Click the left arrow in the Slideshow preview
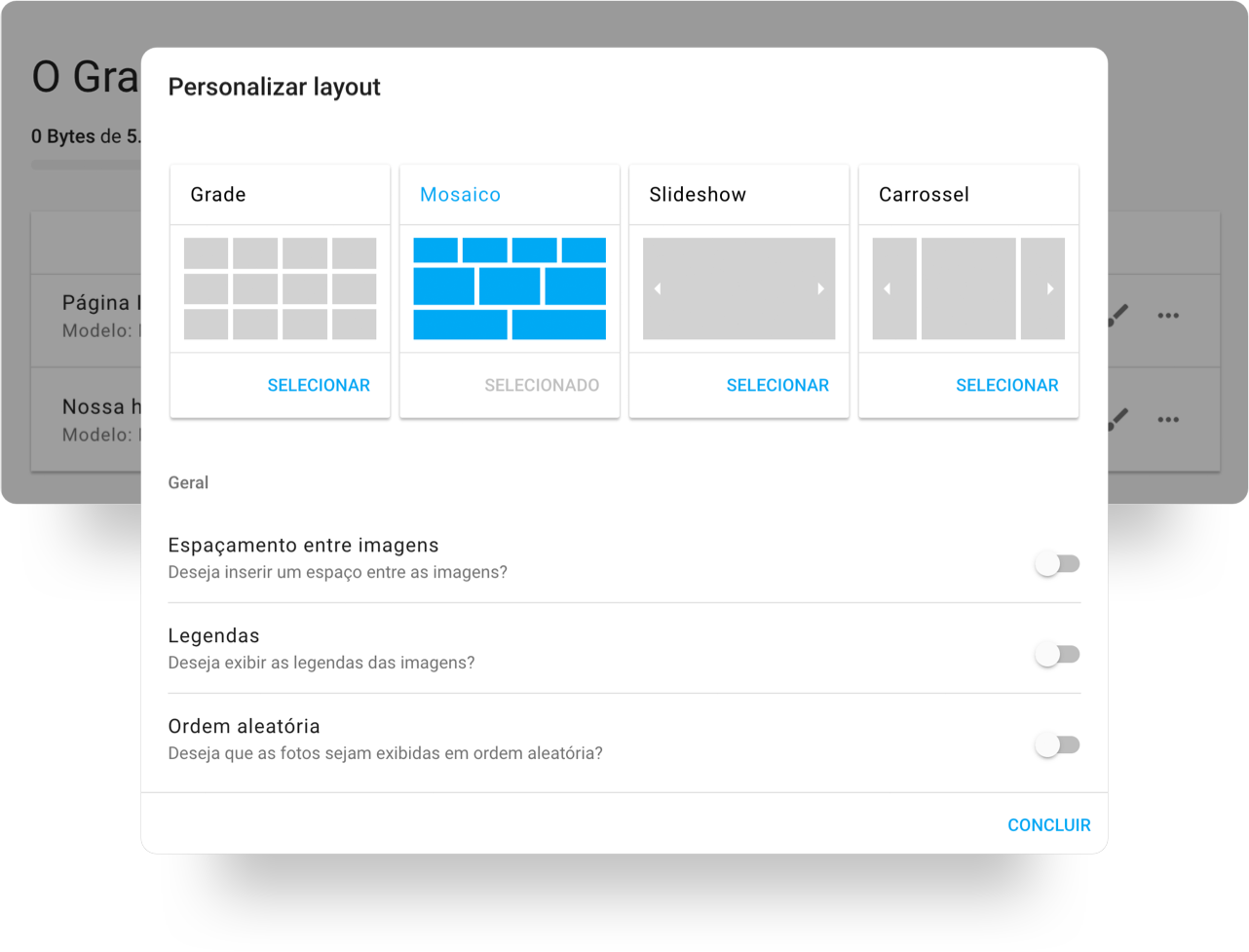1249x952 pixels. [x=658, y=288]
